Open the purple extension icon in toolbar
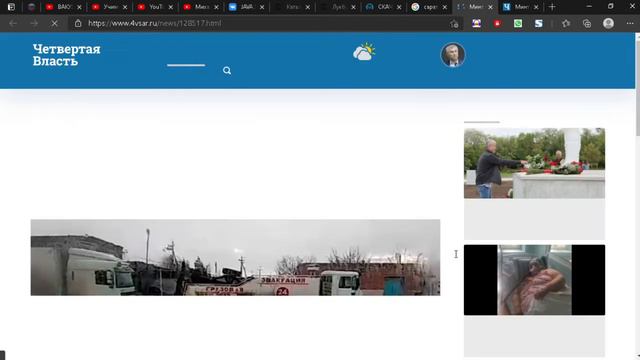 click(x=476, y=24)
